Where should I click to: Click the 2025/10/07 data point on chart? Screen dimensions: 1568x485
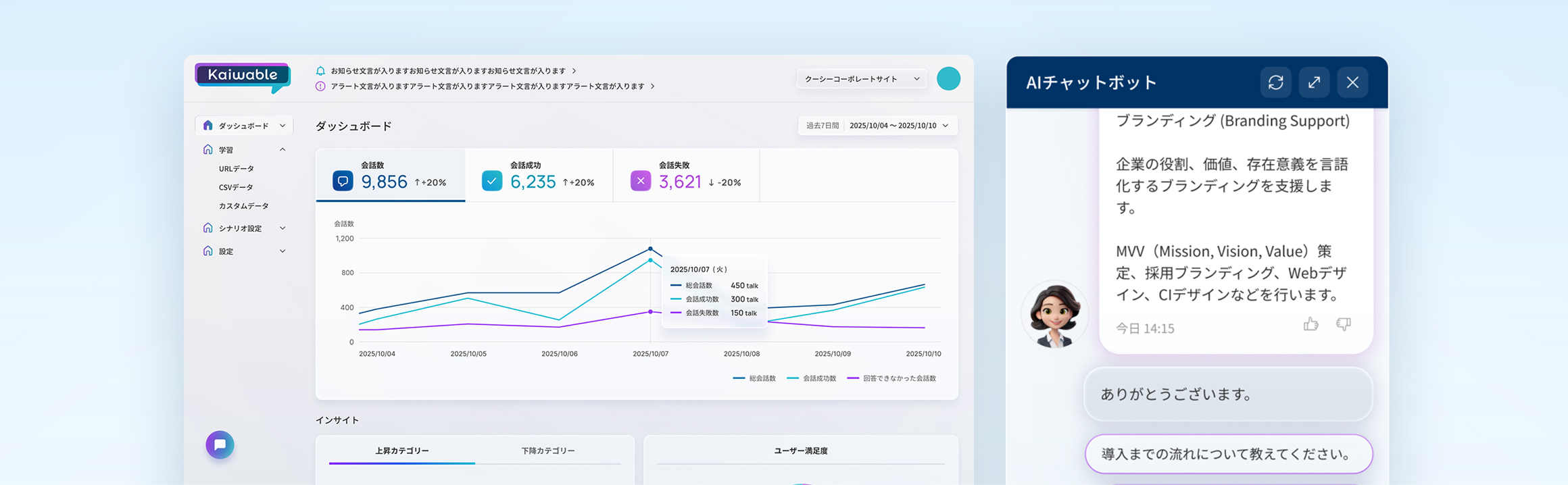[650, 249]
